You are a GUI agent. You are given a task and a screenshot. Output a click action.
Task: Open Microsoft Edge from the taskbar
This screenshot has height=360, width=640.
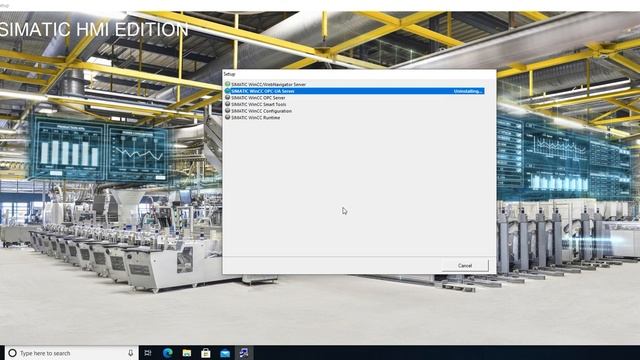[167, 353]
